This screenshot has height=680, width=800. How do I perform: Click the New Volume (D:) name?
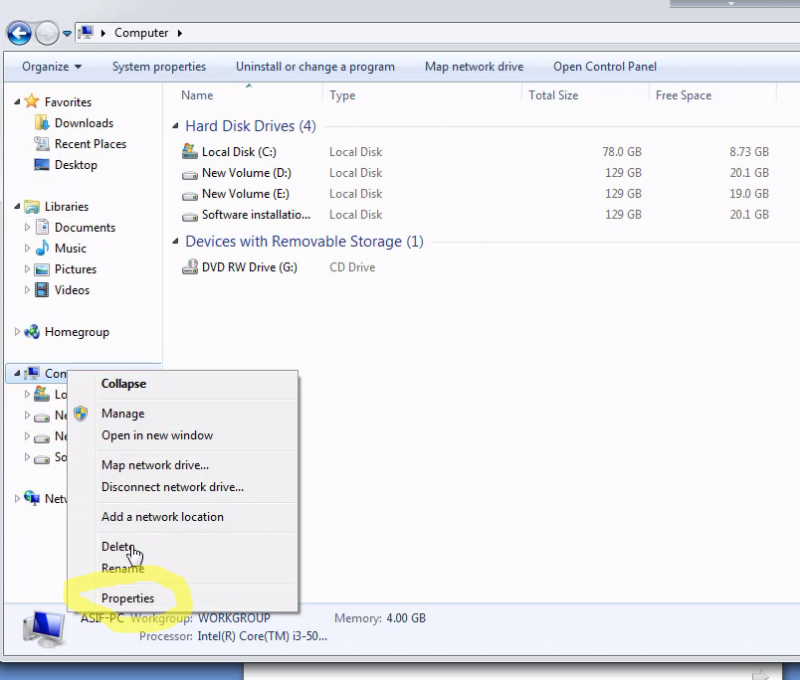[246, 173]
